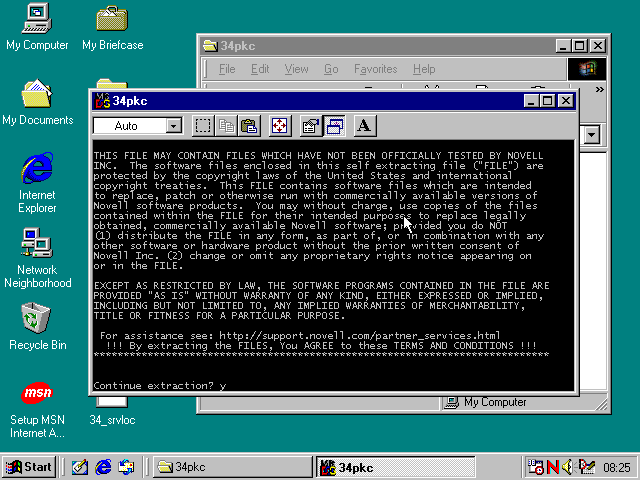Switch to the 34pkc folder taskbar button
This screenshot has height=480, width=640.
pyautogui.click(x=233, y=467)
